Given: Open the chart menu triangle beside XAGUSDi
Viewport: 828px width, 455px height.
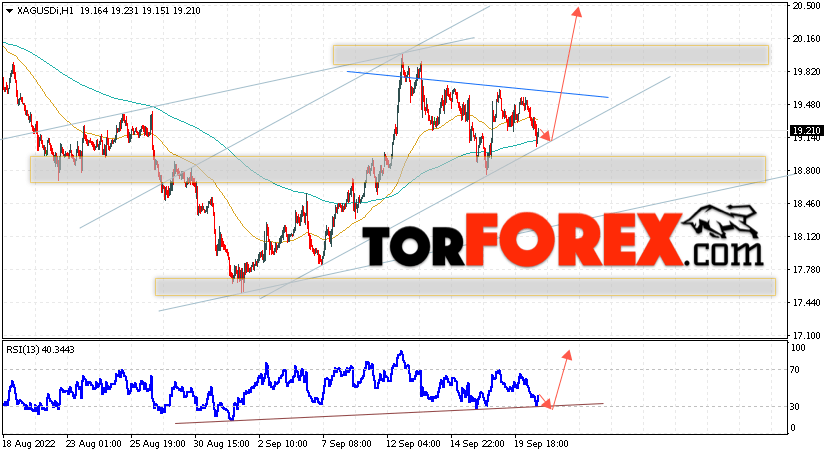Looking at the screenshot, I should tap(9, 11).
